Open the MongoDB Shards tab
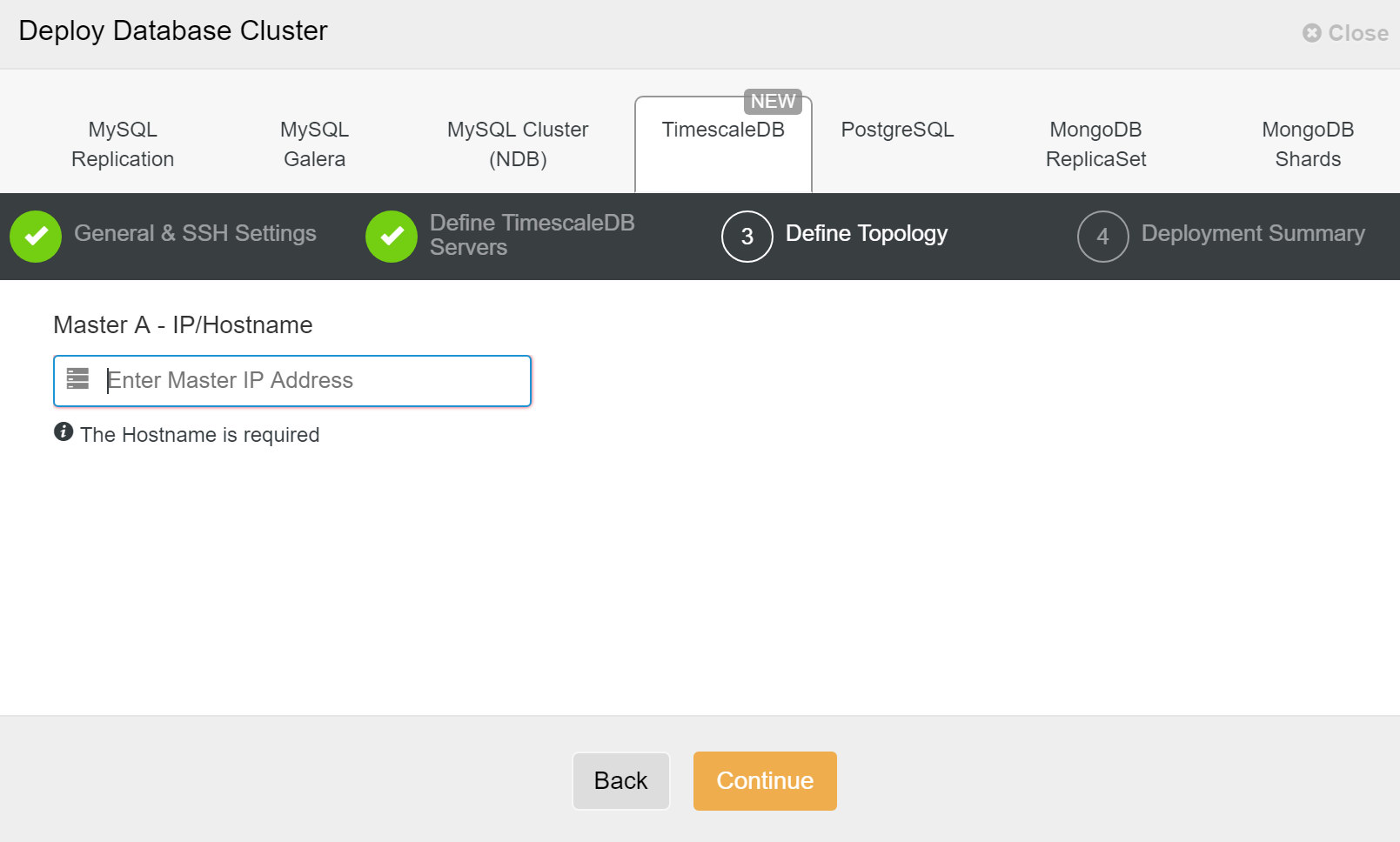The height and width of the screenshot is (842, 1400). [x=1308, y=144]
